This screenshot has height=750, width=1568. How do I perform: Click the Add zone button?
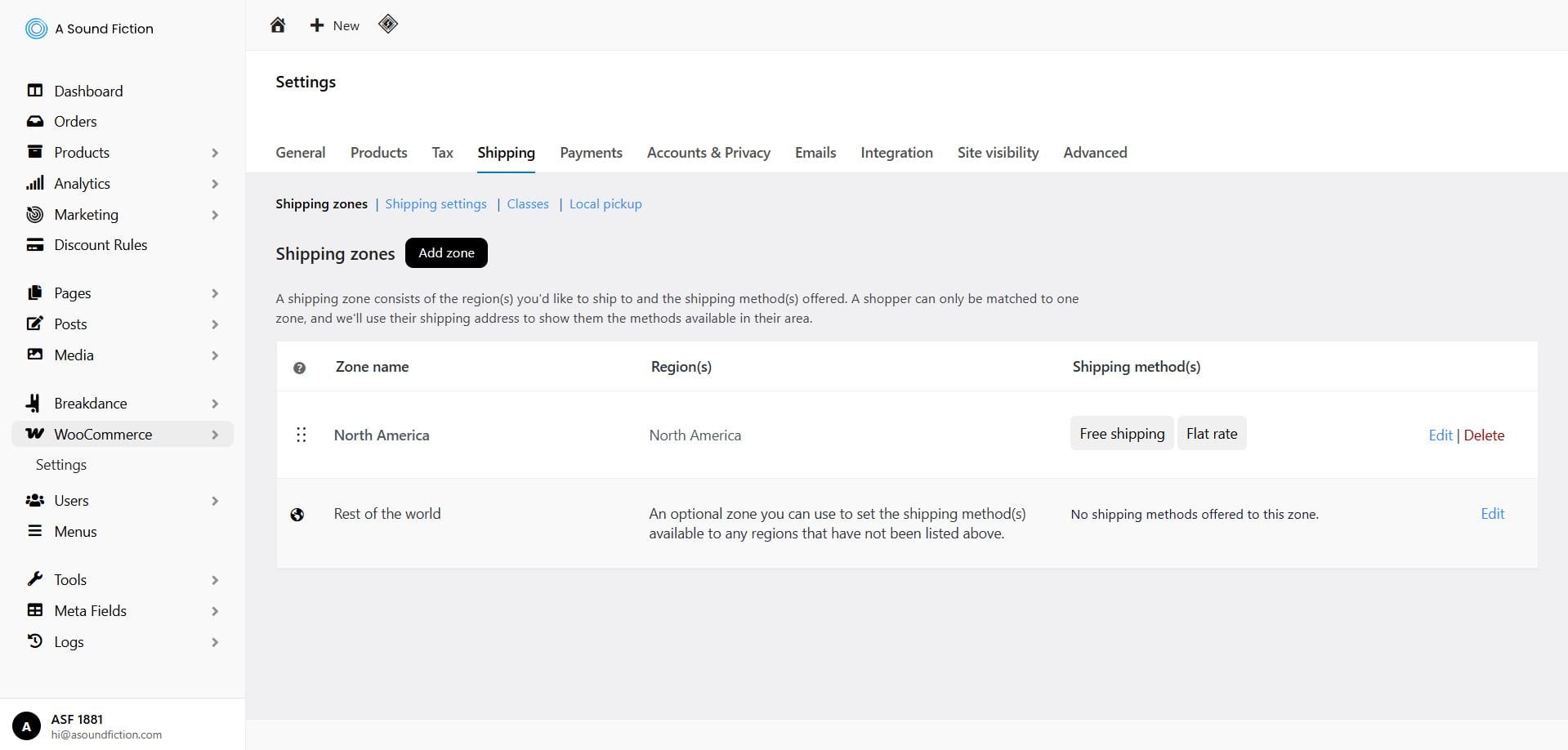pyautogui.click(x=445, y=252)
